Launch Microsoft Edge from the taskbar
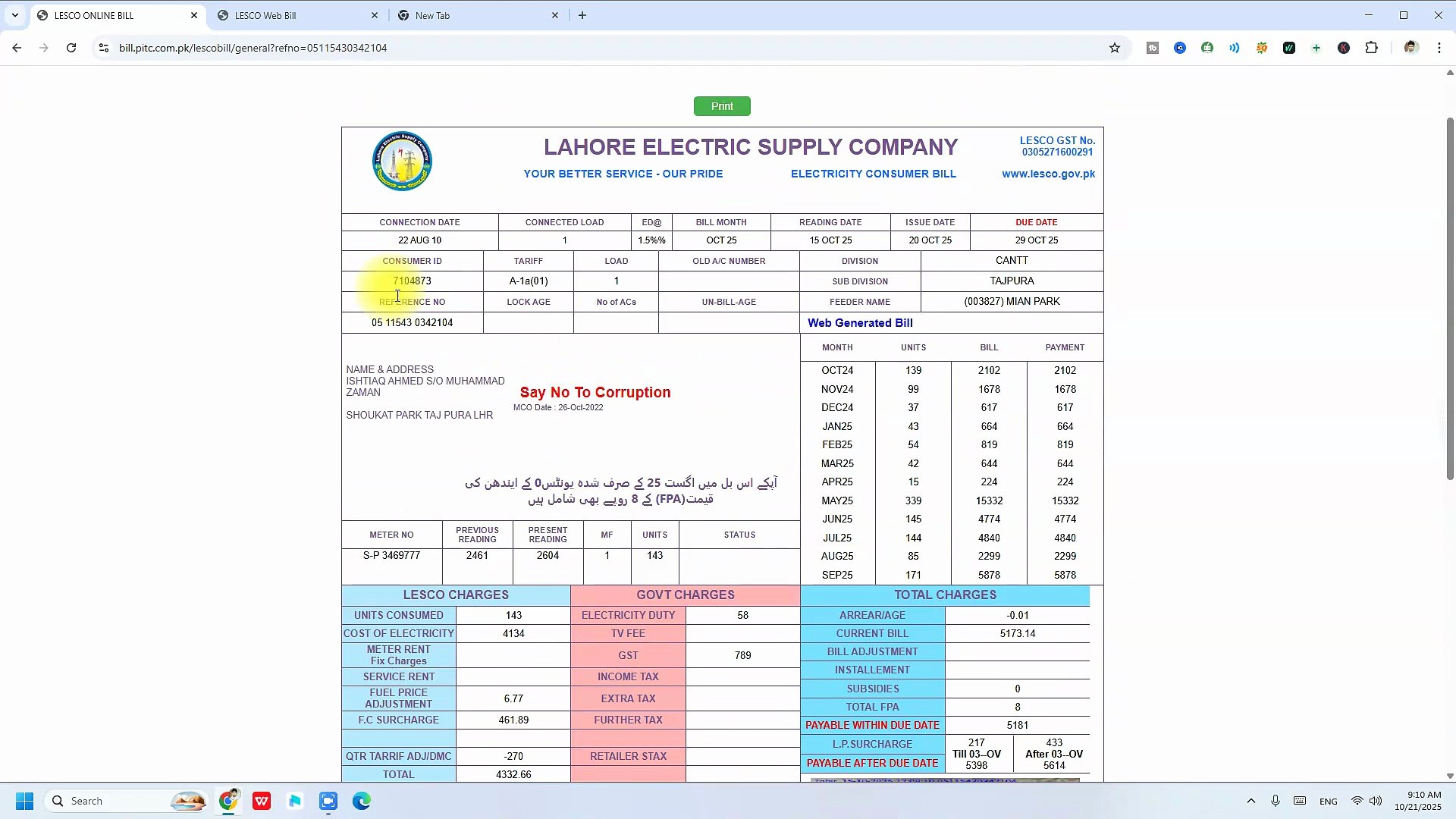 (362, 801)
